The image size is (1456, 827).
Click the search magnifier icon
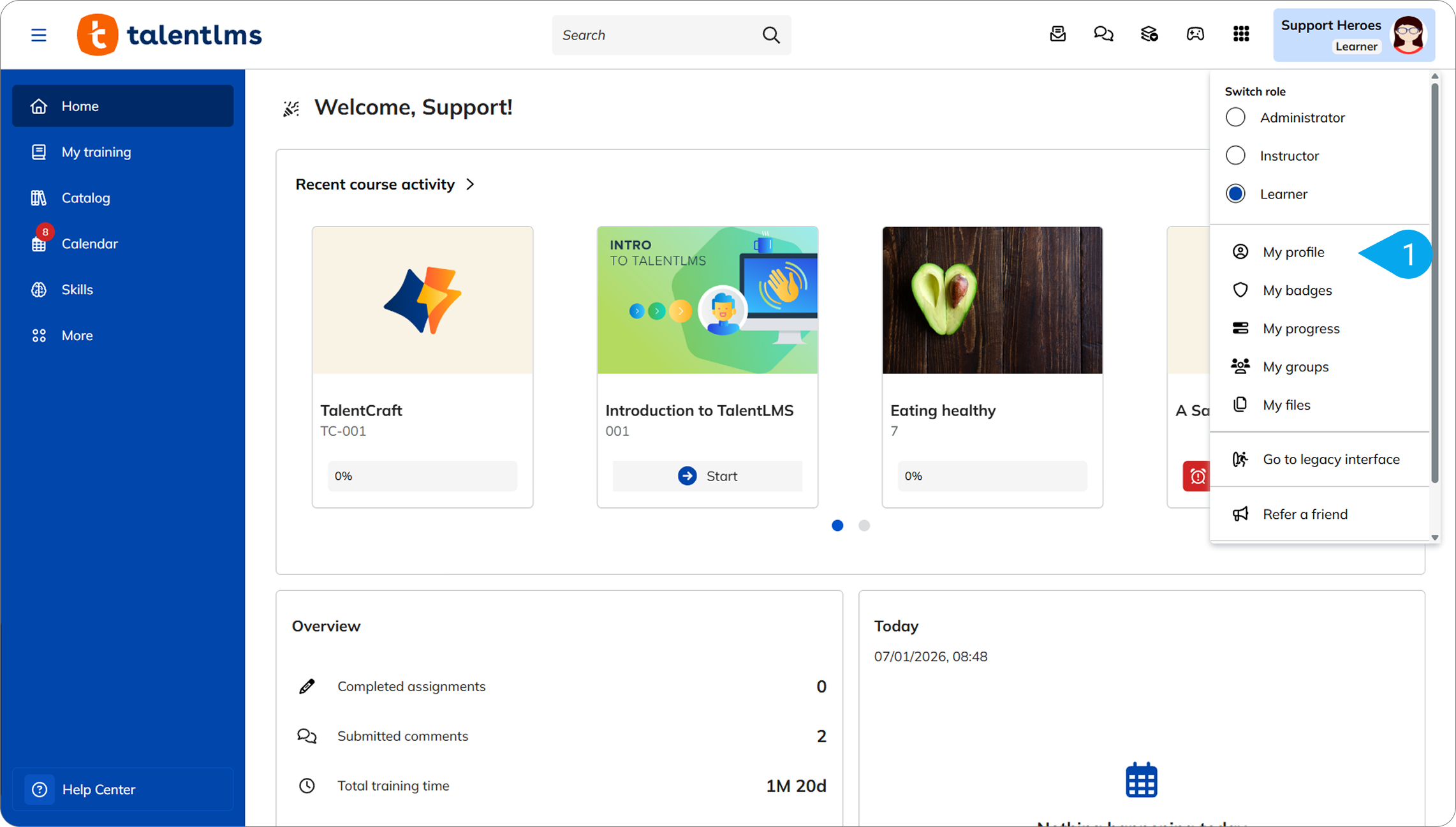click(771, 35)
